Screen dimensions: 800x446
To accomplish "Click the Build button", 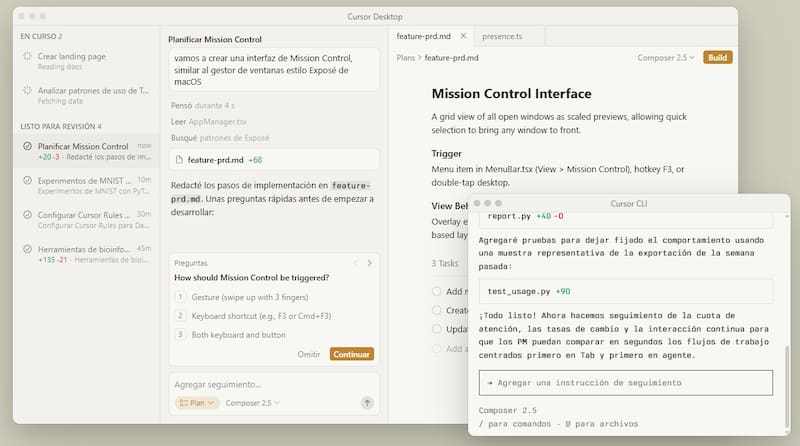I will 717,58.
